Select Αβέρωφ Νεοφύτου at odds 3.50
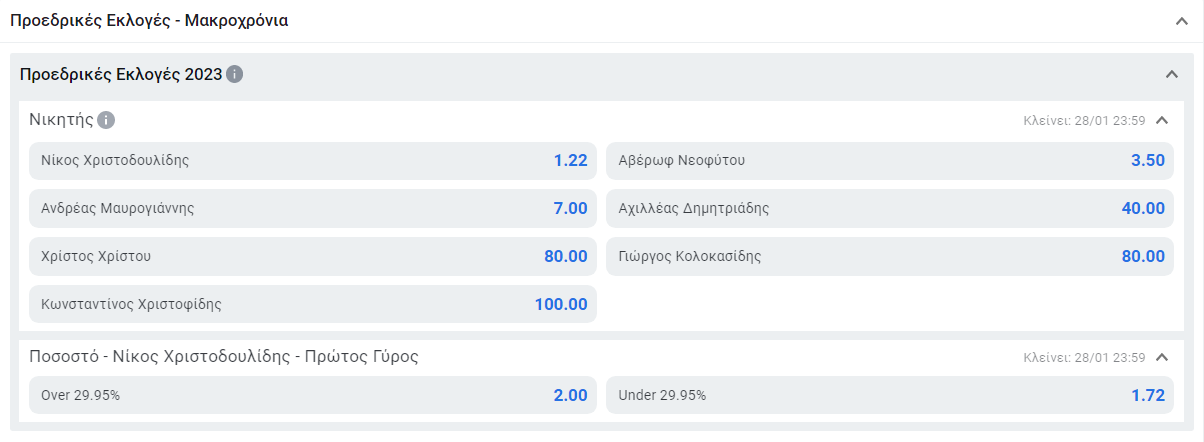Screen dimensions: 1204x442 [x=890, y=160]
